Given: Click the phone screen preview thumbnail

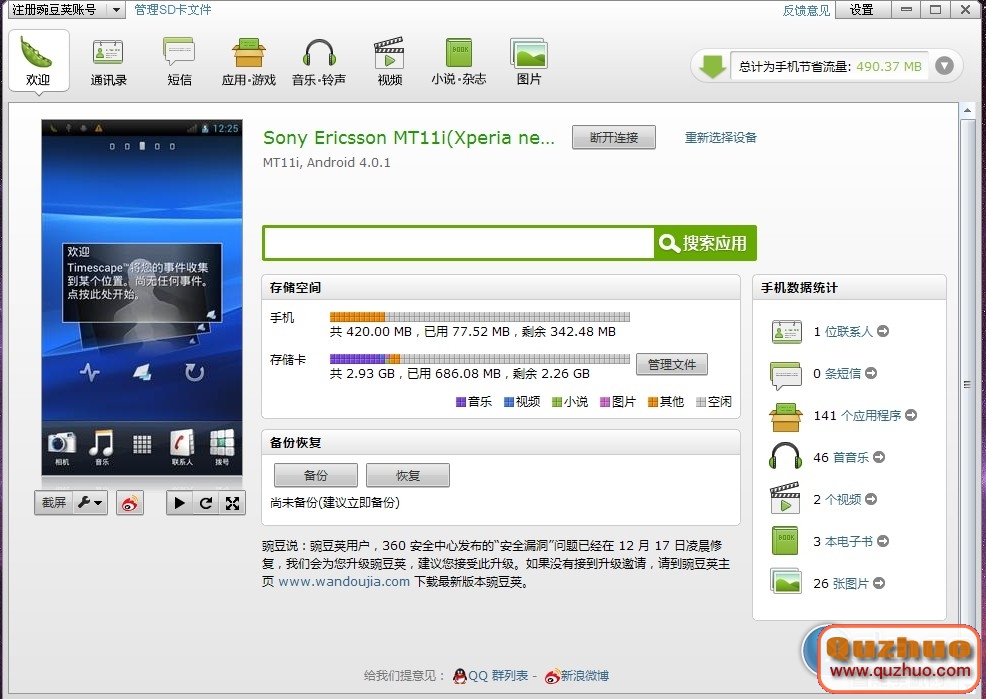Looking at the screenshot, I should pos(142,297).
